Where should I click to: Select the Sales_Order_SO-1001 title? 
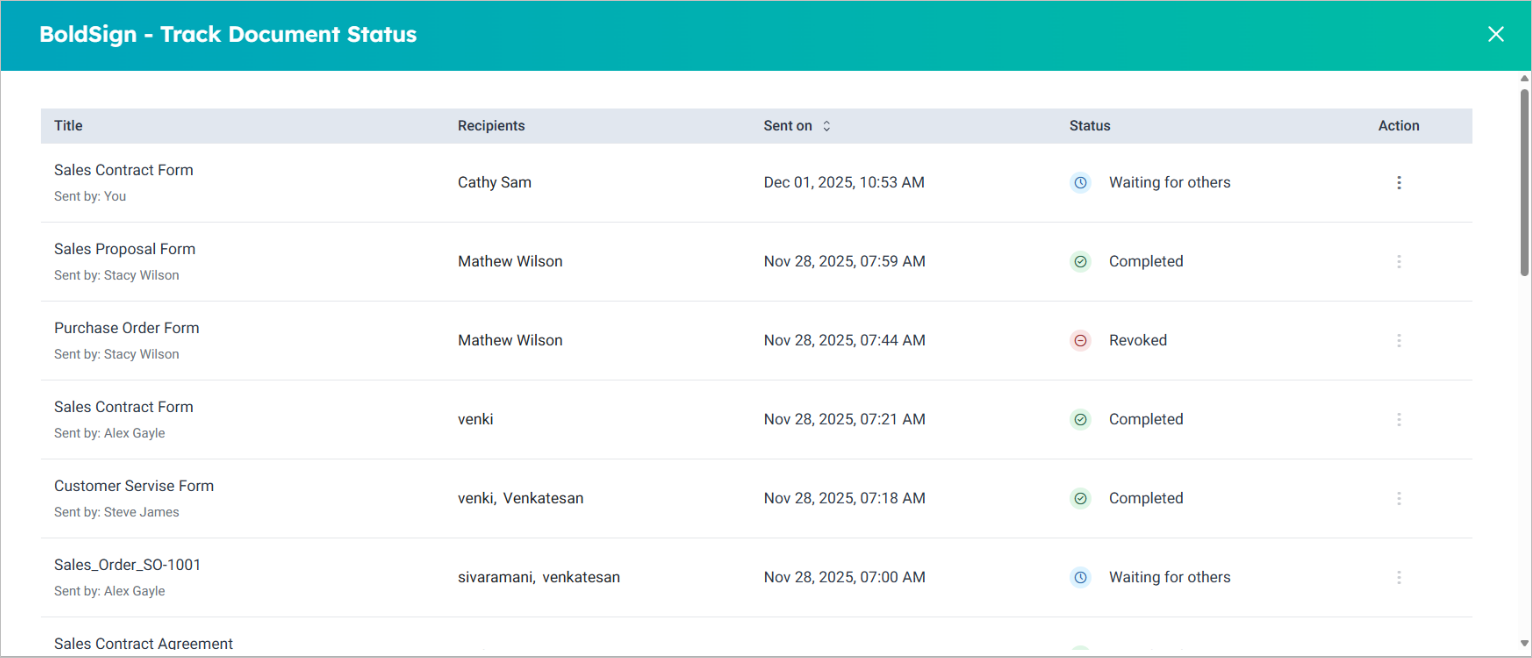128,565
